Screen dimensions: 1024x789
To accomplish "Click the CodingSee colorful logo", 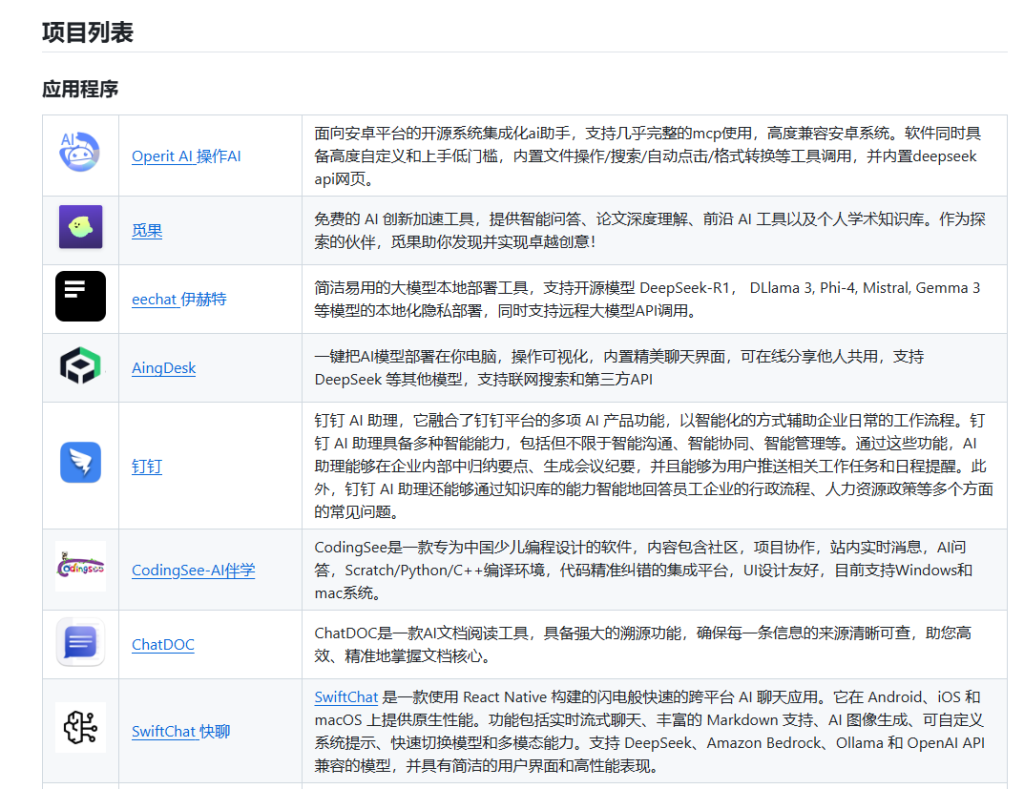I will tap(80, 567).
